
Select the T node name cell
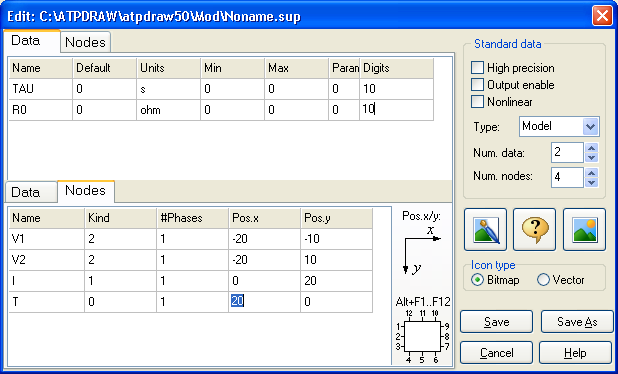47,301
